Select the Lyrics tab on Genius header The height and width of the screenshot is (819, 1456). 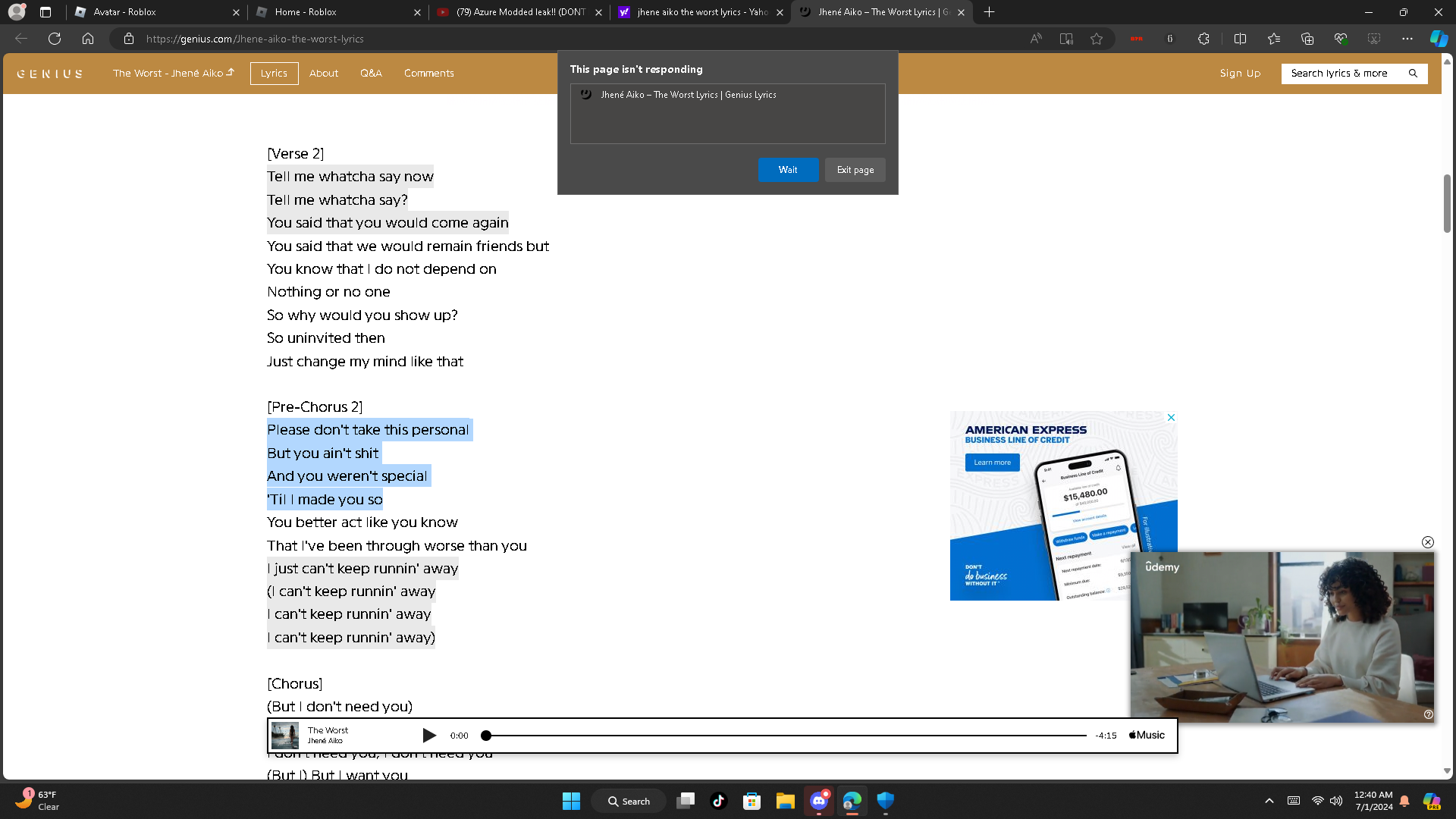pyautogui.click(x=274, y=74)
